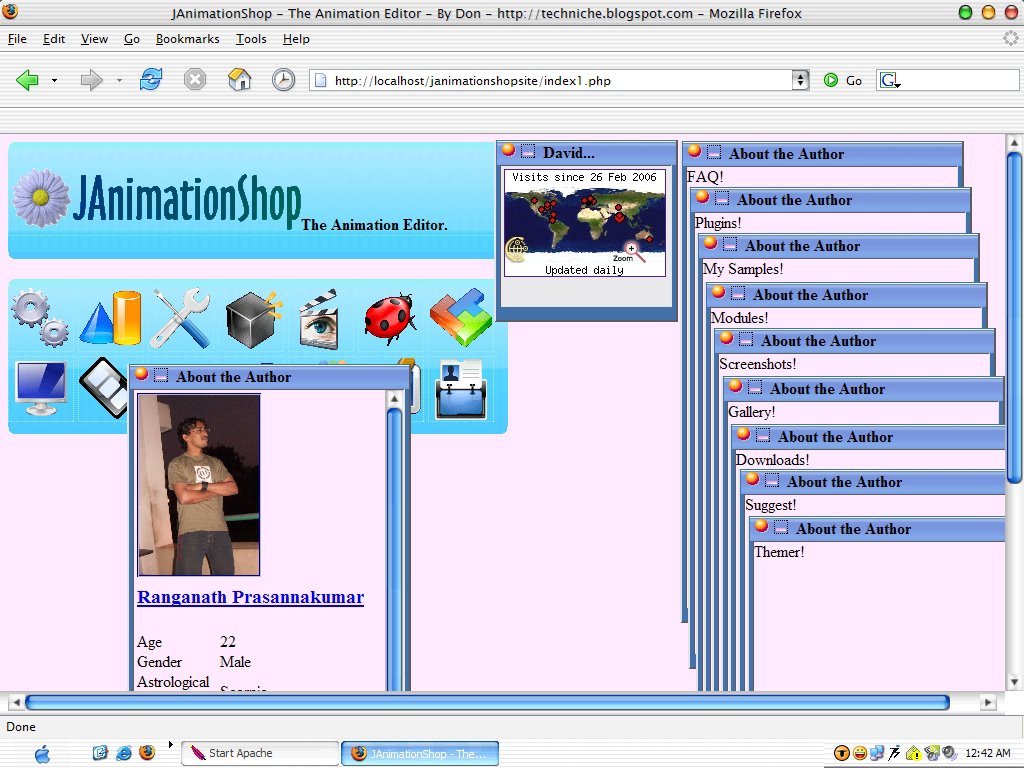1024x768 pixels.
Task: Click the purple daisy logo
Action: point(40,198)
